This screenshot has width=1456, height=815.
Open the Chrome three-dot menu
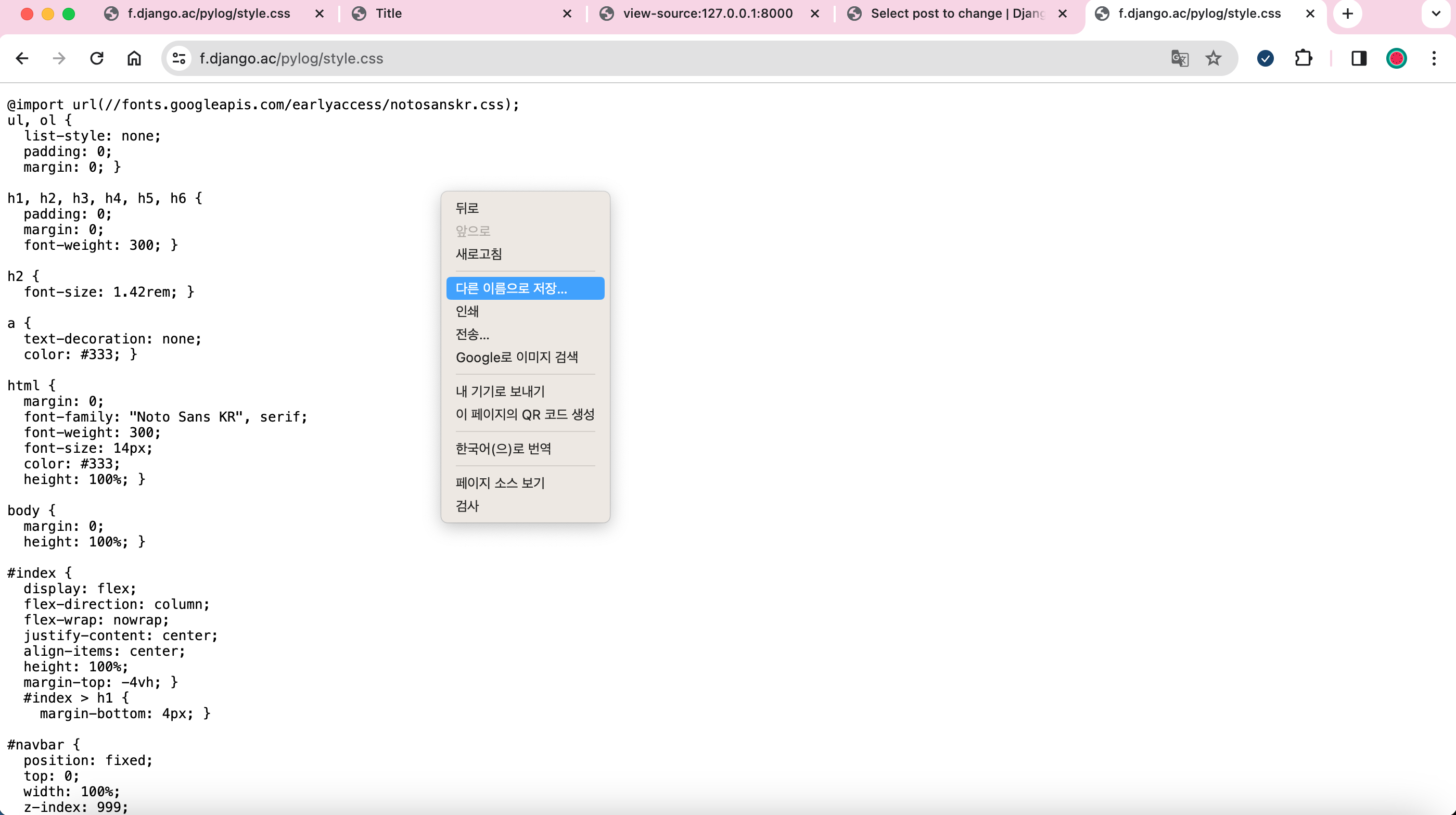1434,58
